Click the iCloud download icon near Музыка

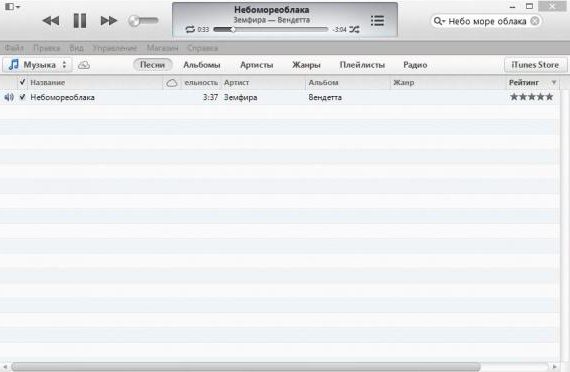(x=84, y=65)
